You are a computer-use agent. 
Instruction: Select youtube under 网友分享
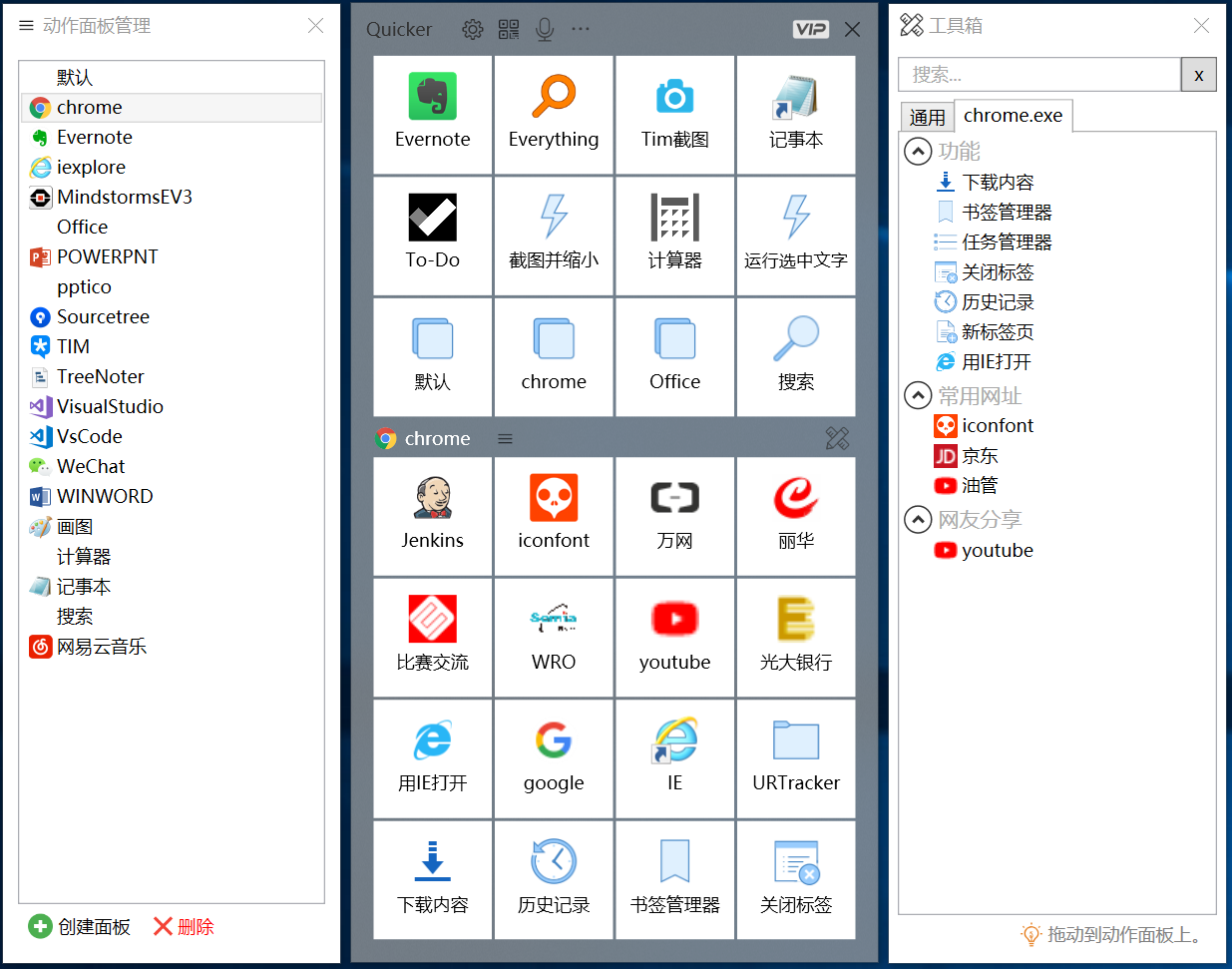coord(984,551)
